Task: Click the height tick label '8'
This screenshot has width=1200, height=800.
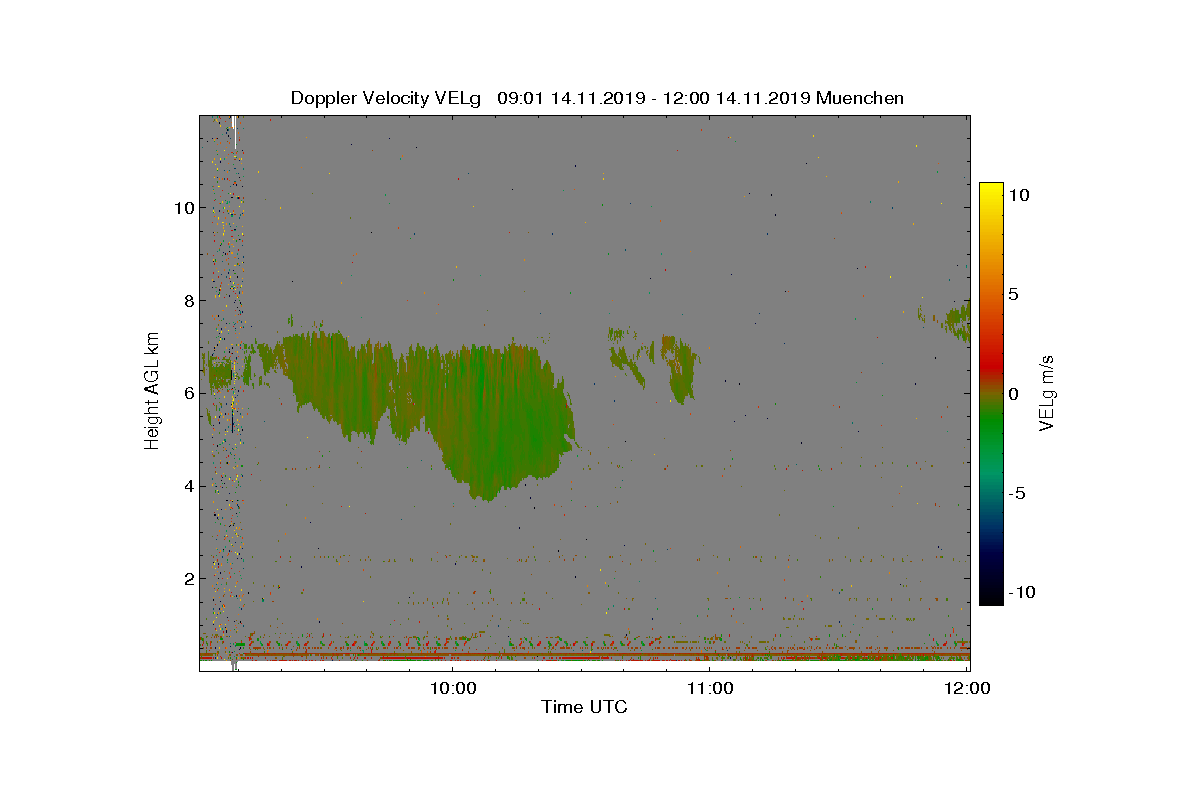Action: (187, 300)
